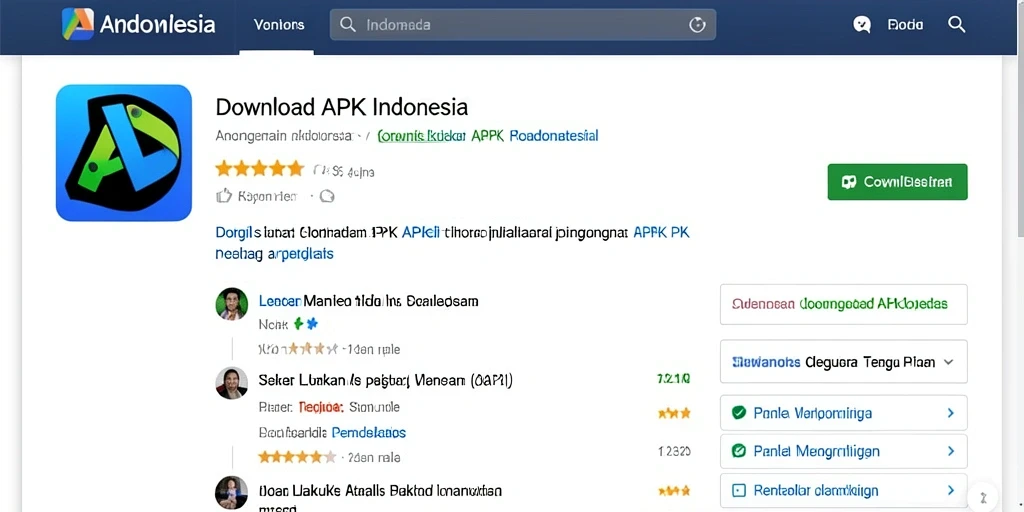Image resolution: width=1024 pixels, height=512 pixels.
Task: Click scroll-to-top button at bottom right
Action: [x=985, y=496]
